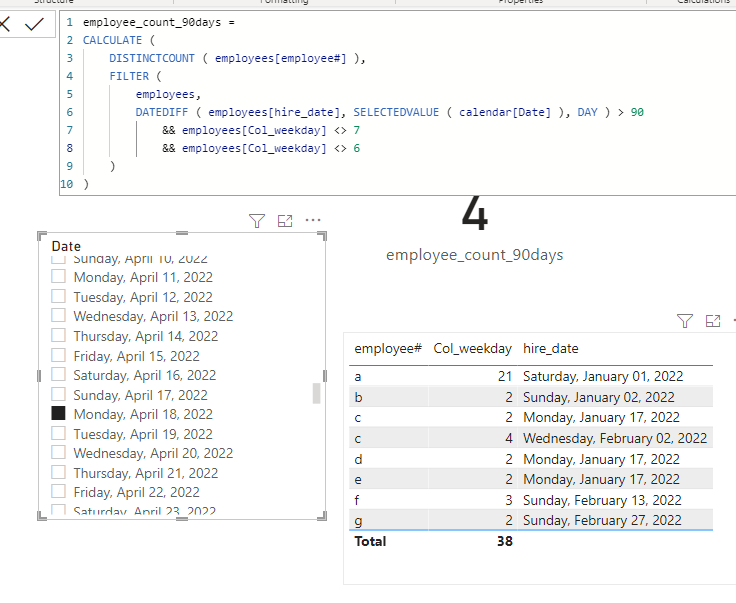
Task: Click top-right resize handle of Date slicer
Action: (323, 235)
